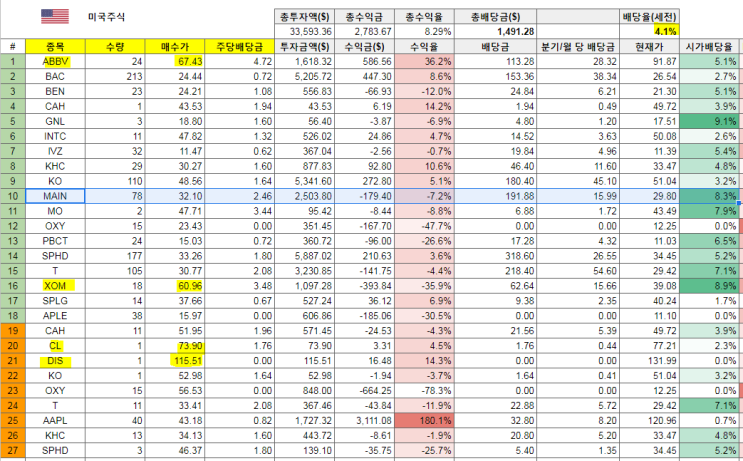
Task: Select the current price 131.99 cell
Action: coord(650,361)
